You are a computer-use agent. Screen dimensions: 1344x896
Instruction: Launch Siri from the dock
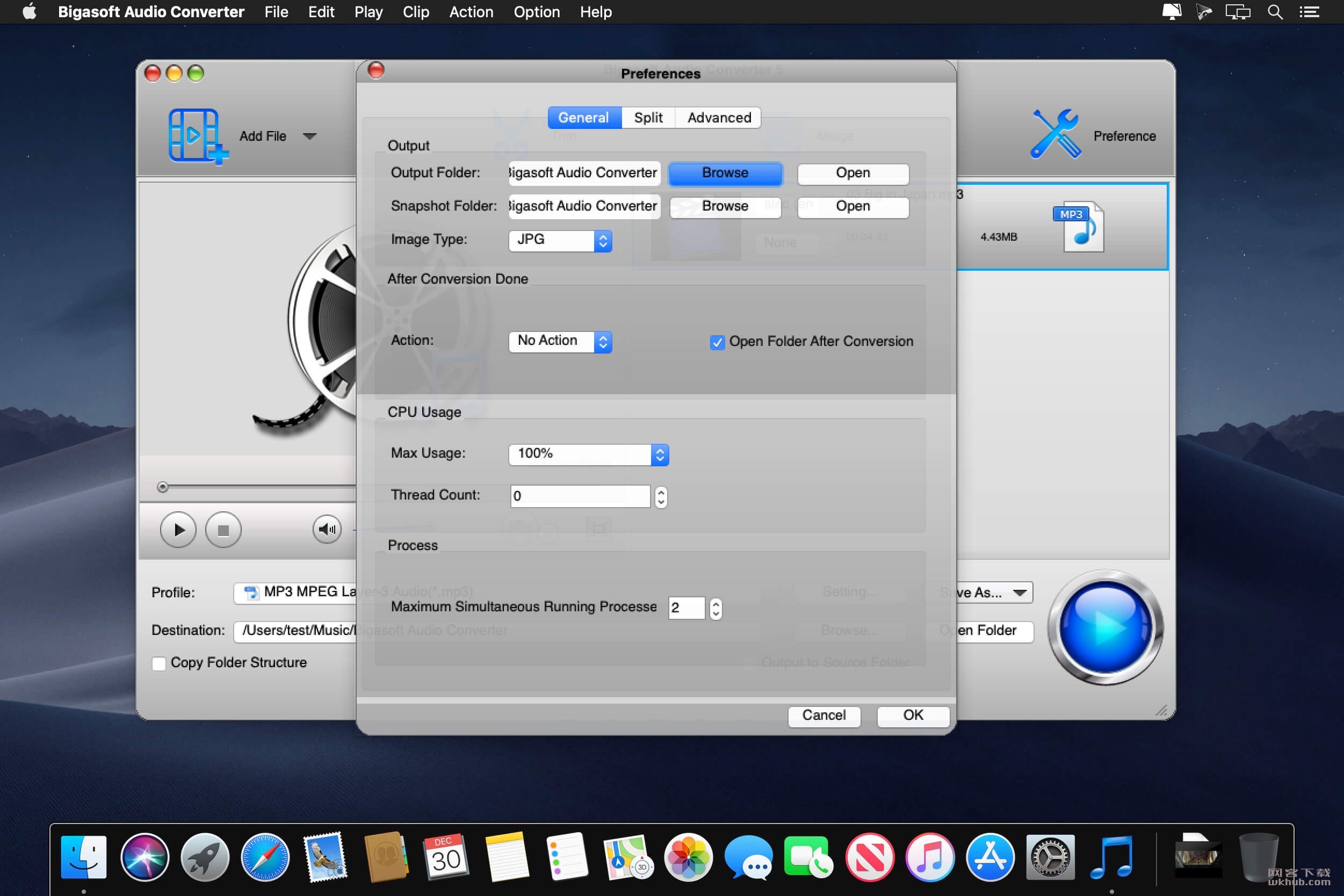(x=144, y=857)
